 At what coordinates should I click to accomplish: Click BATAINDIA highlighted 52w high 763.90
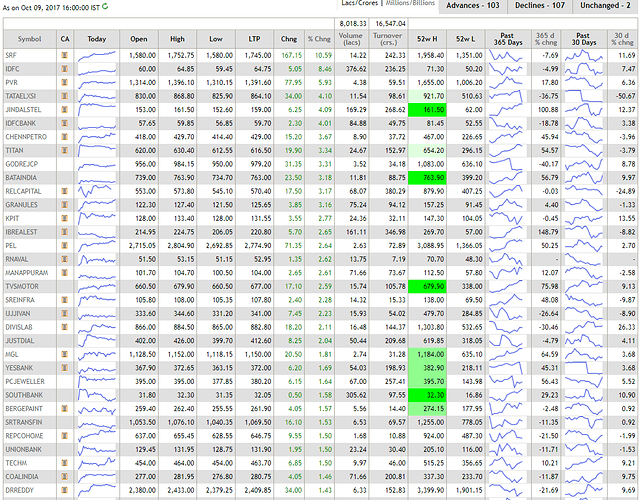[427, 177]
